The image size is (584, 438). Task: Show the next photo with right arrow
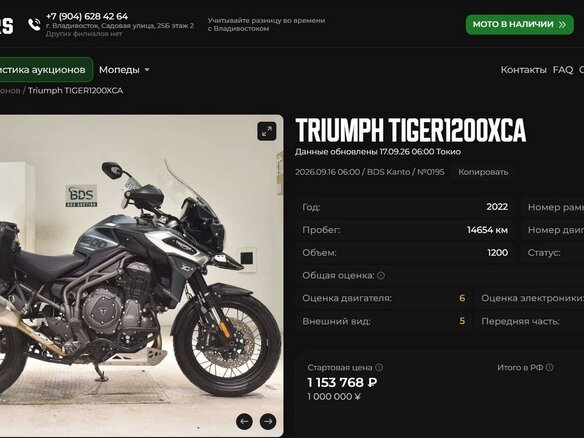pos(268,421)
